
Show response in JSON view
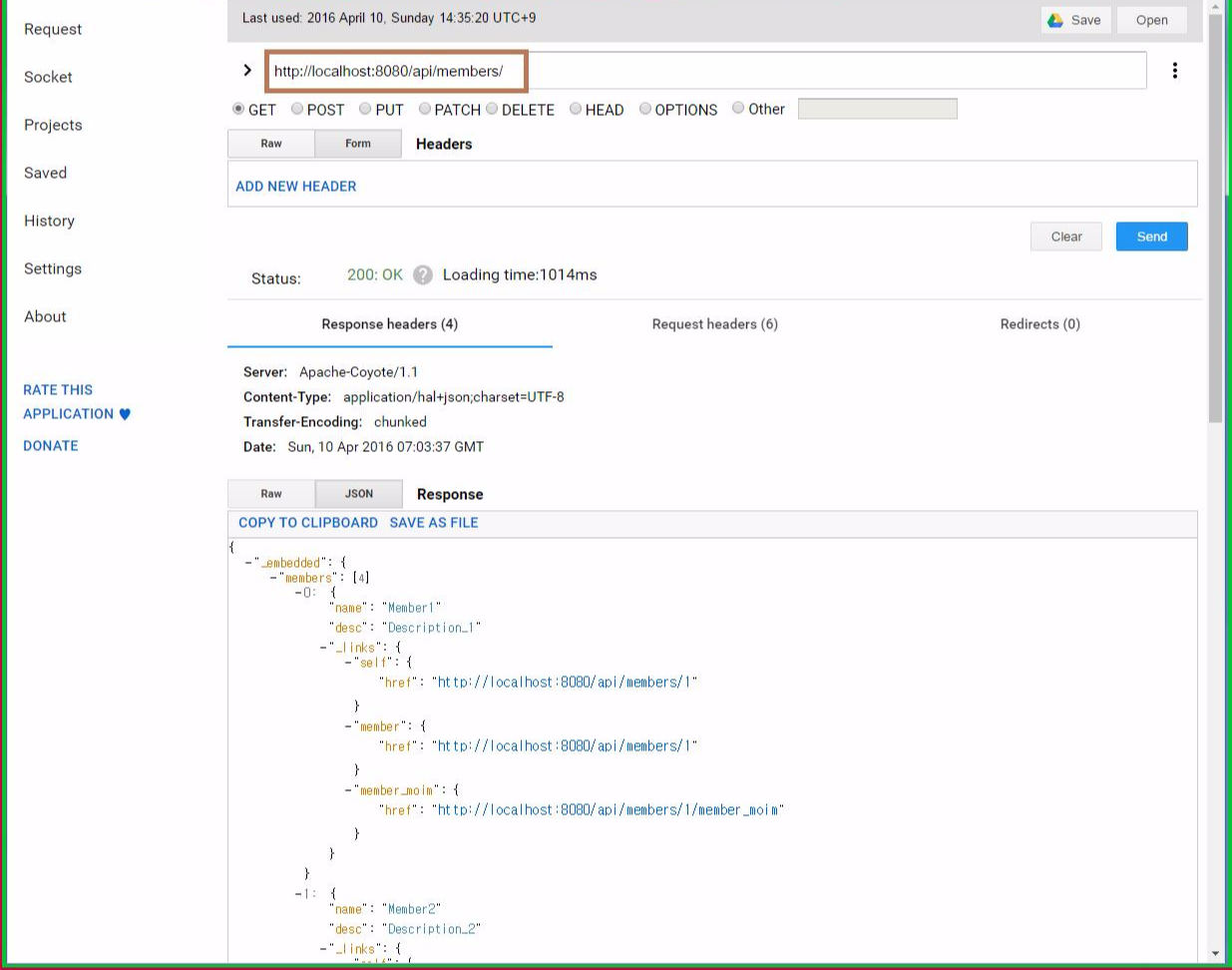click(x=359, y=494)
